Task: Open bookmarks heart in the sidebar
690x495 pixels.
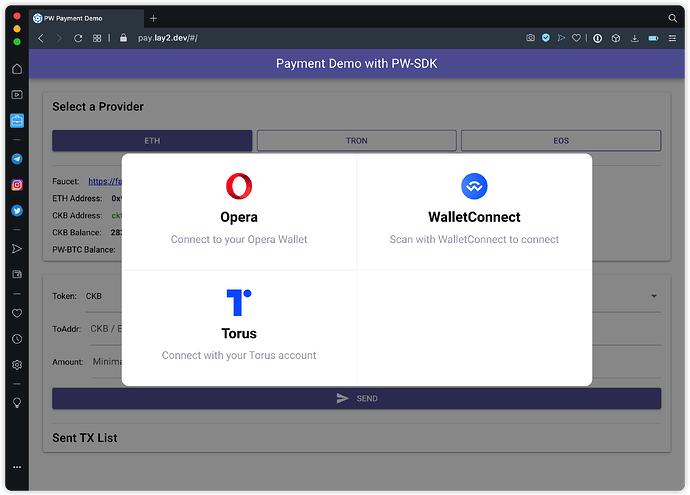Action: (x=17, y=313)
